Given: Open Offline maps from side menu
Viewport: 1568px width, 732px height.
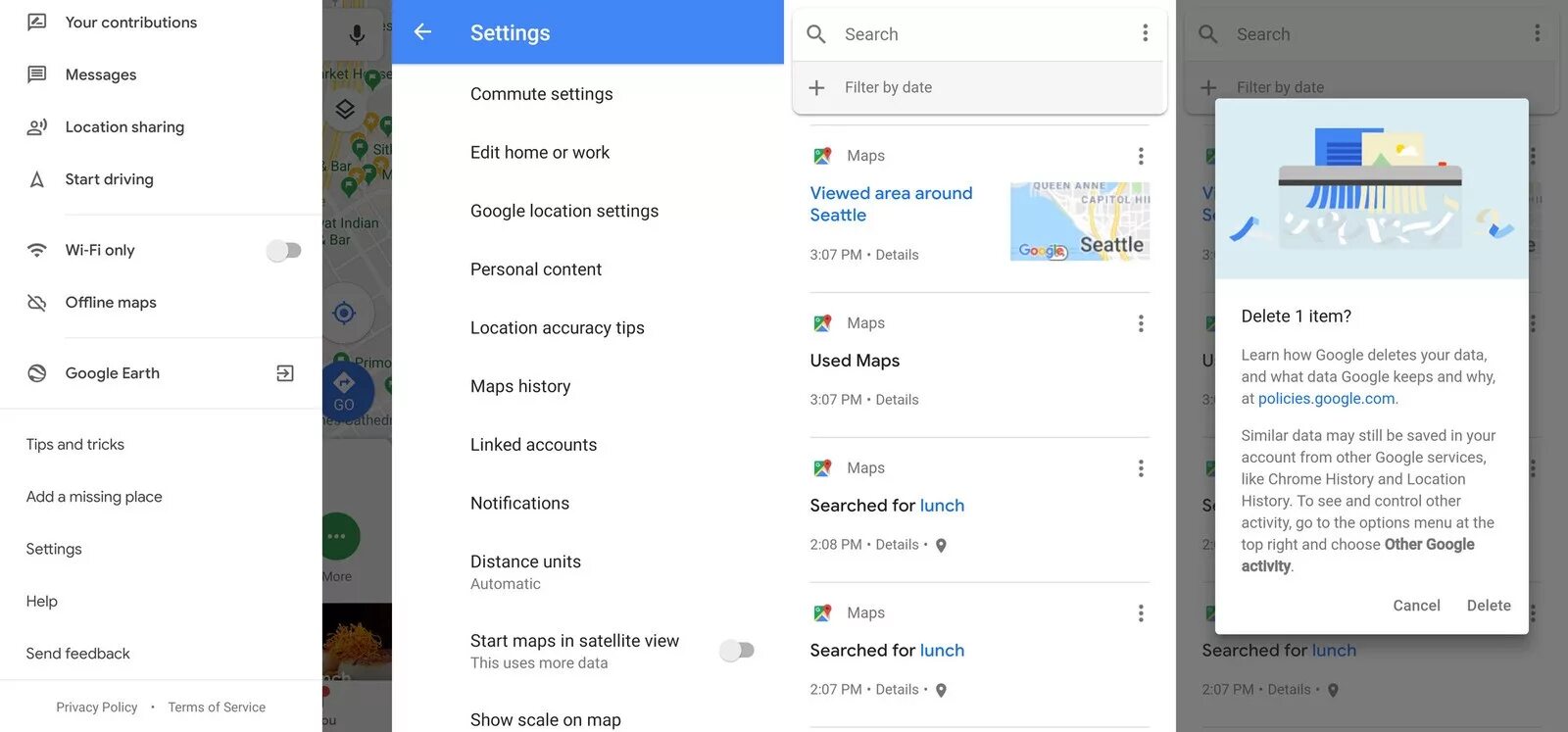Looking at the screenshot, I should [111, 303].
